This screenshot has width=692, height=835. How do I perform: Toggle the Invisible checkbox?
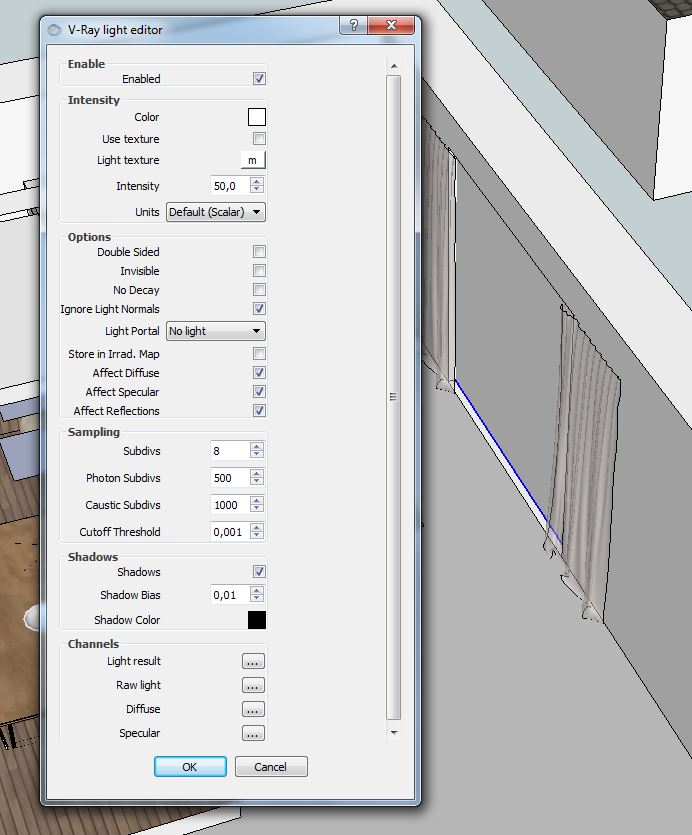[x=259, y=271]
